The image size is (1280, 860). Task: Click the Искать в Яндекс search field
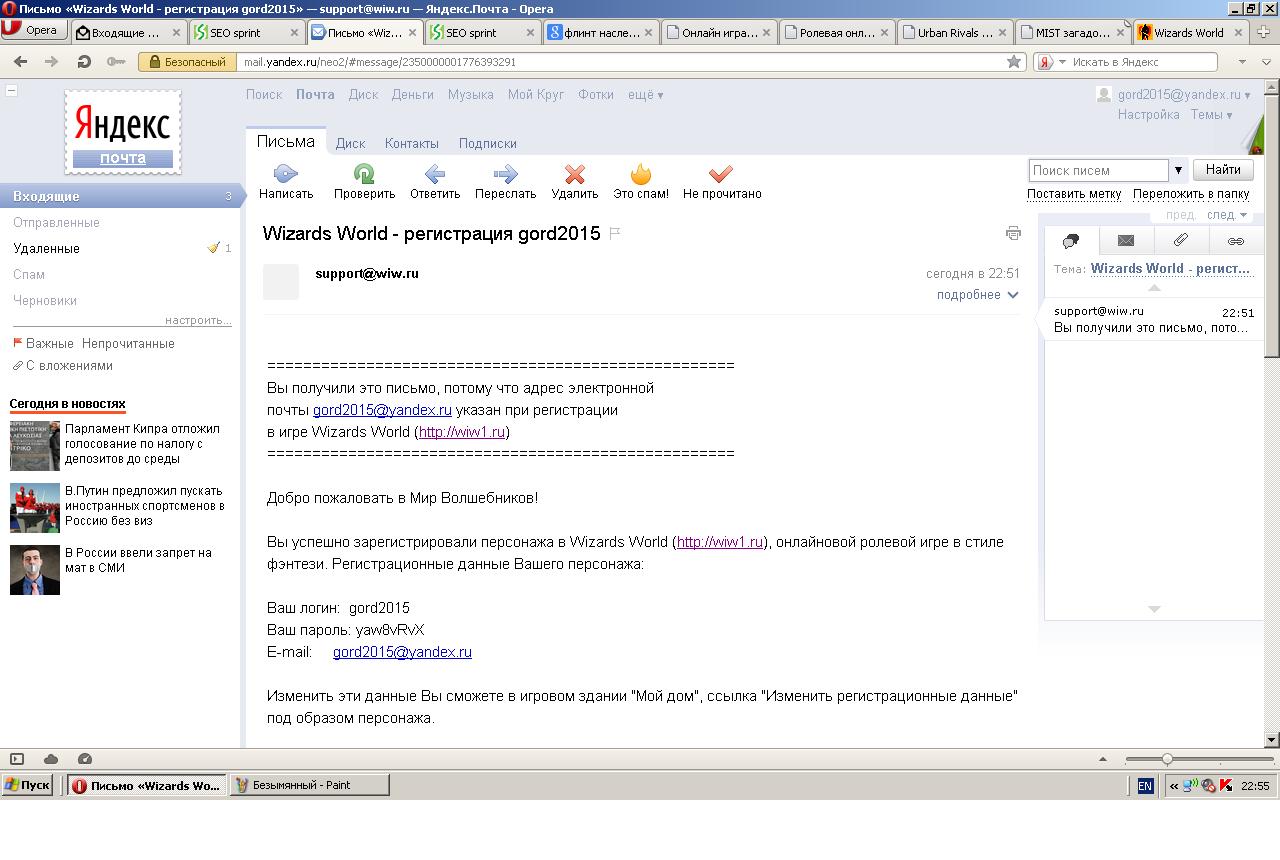(1143, 62)
